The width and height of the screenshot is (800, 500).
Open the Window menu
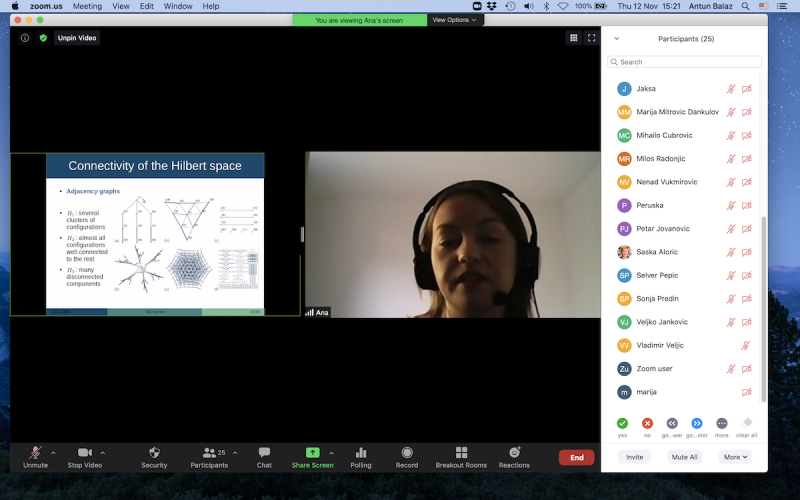pos(178,6)
